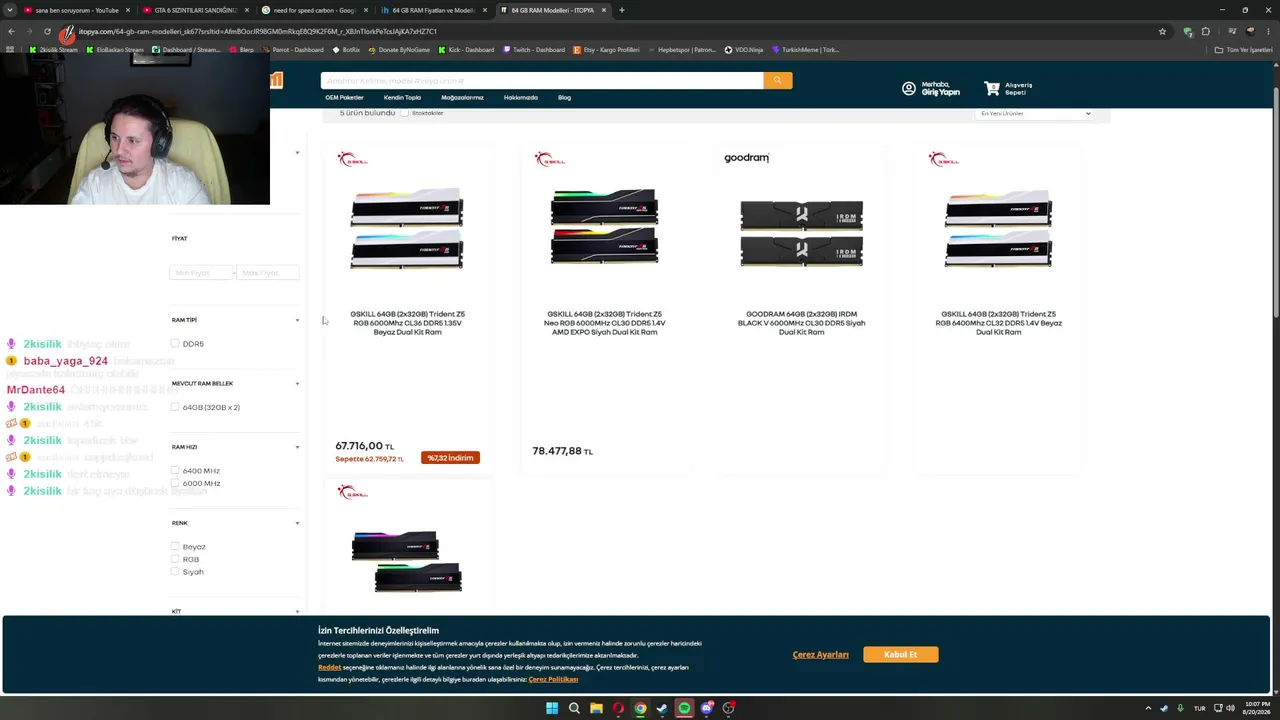Screen dimensions: 1280x720
Task: Click the browser back arrow
Action: [x=10, y=31]
